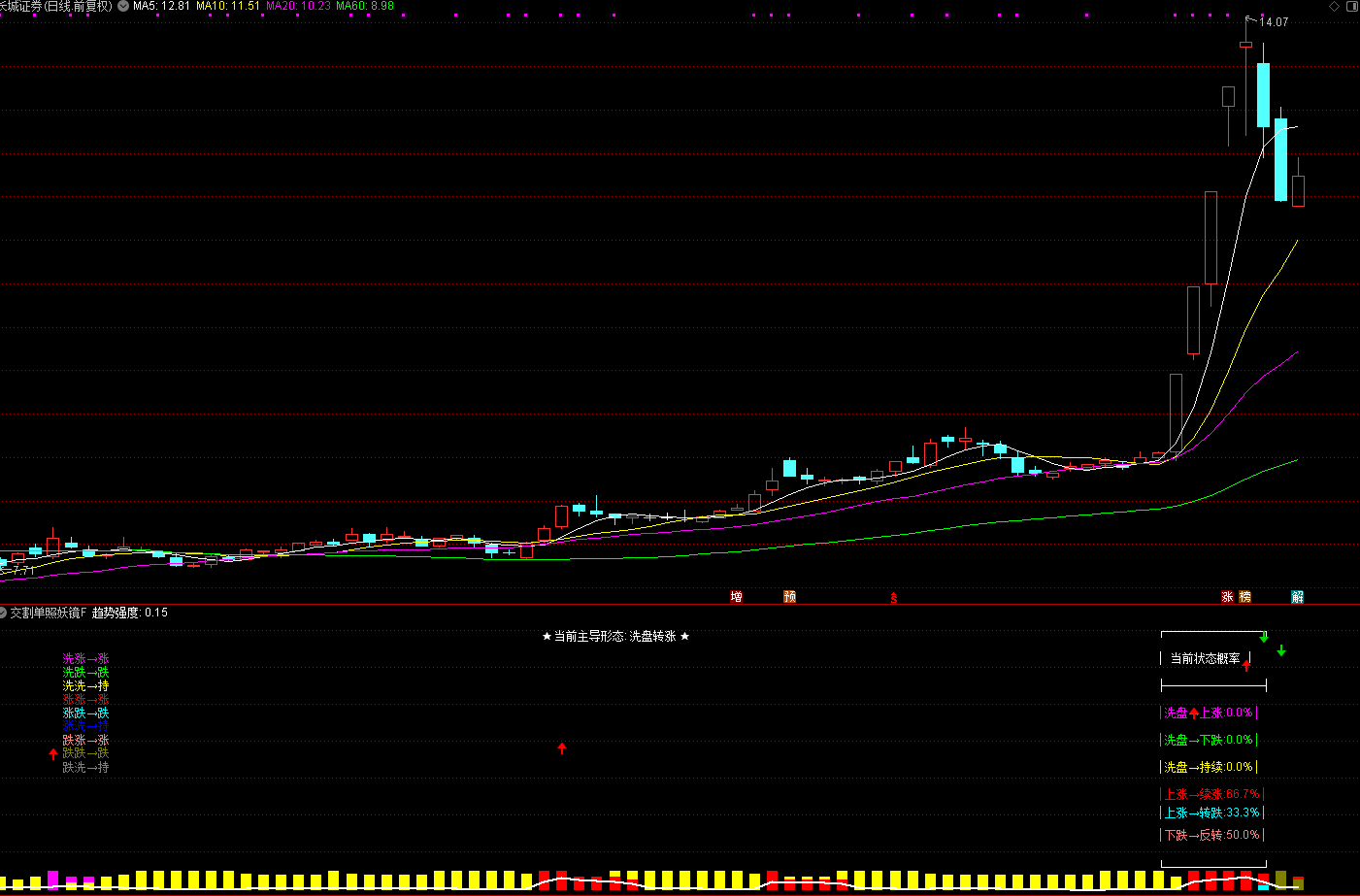Click the top-right panel layout icon
The width and height of the screenshot is (1360, 896).
point(1352,6)
